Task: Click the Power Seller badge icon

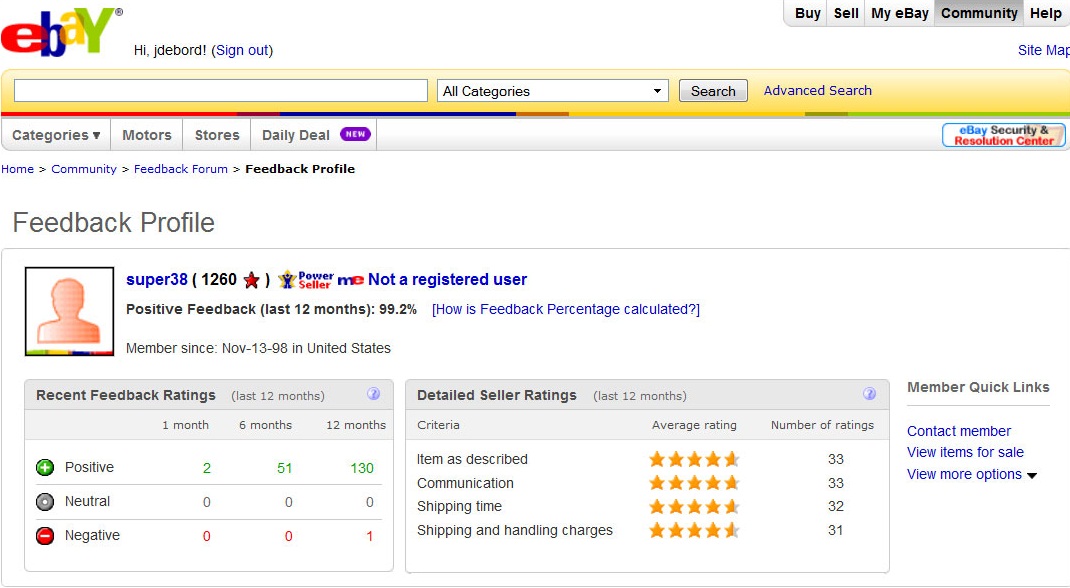Action: 306,280
